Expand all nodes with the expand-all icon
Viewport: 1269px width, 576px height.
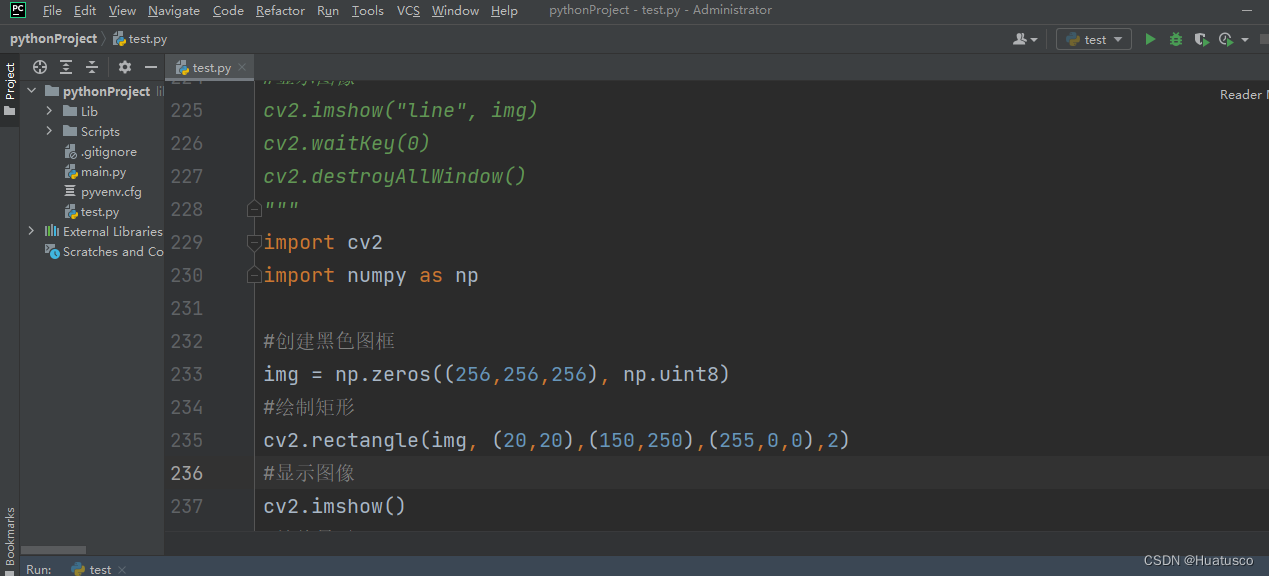point(65,67)
